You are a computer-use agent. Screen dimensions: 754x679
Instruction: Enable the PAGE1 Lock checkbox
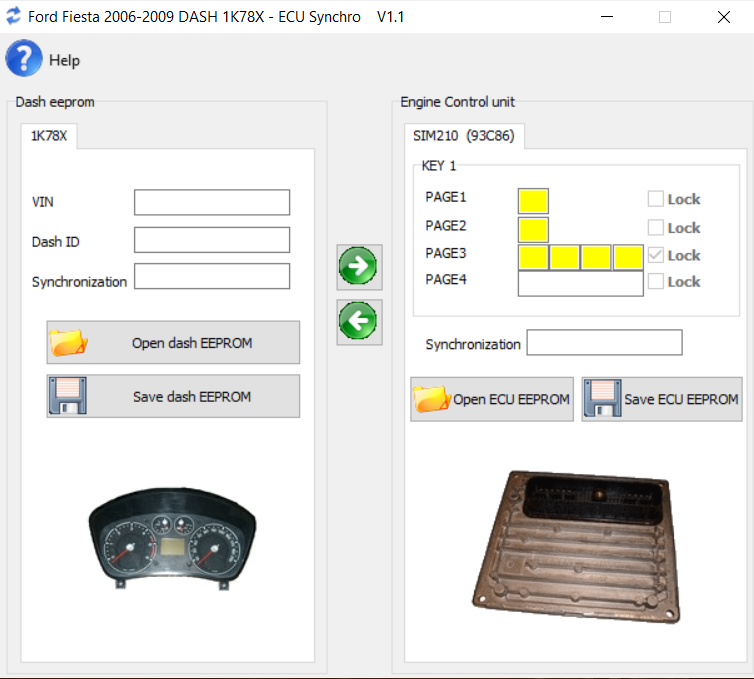[656, 199]
